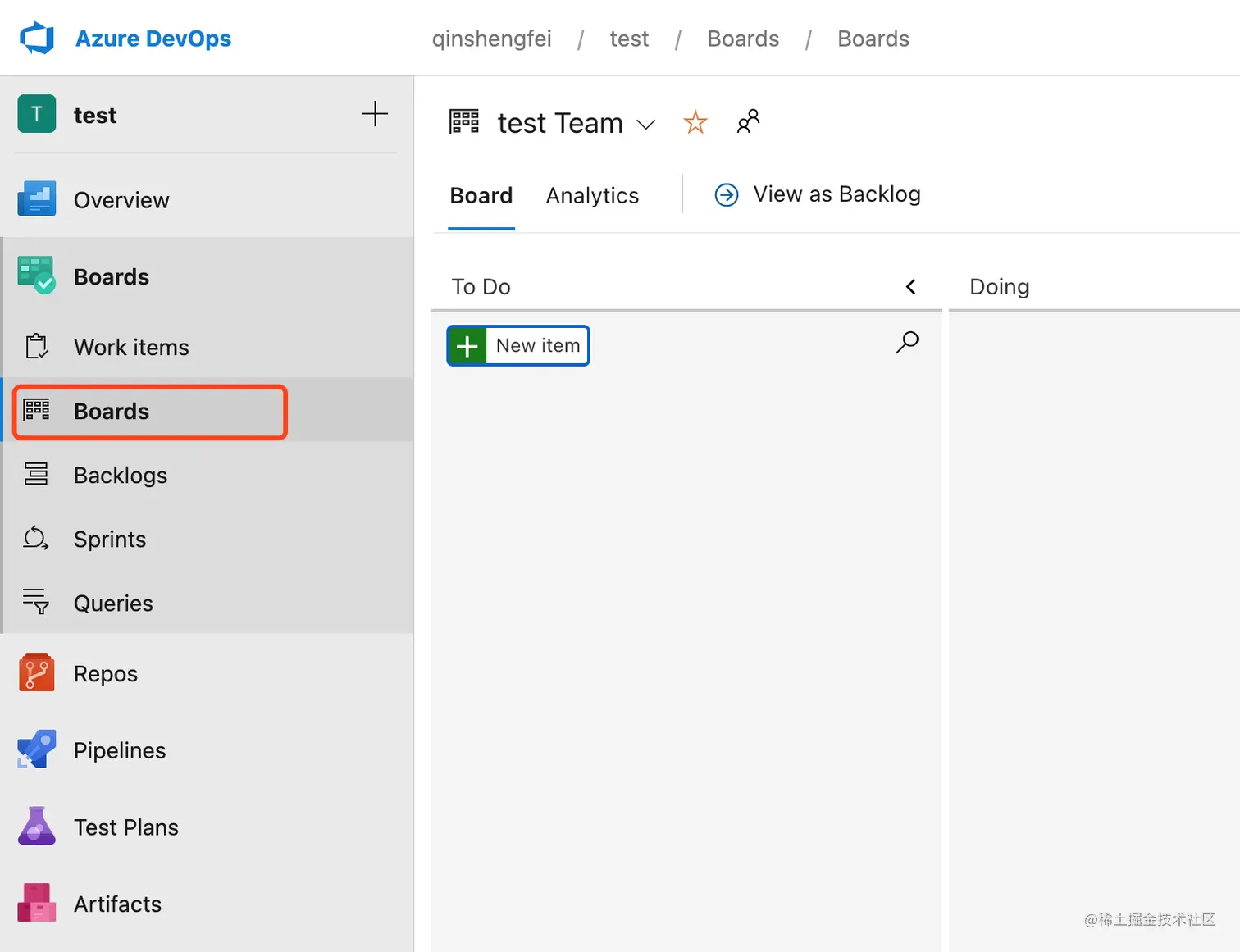Click the Backlogs icon
The image size is (1240, 952).
pos(36,474)
